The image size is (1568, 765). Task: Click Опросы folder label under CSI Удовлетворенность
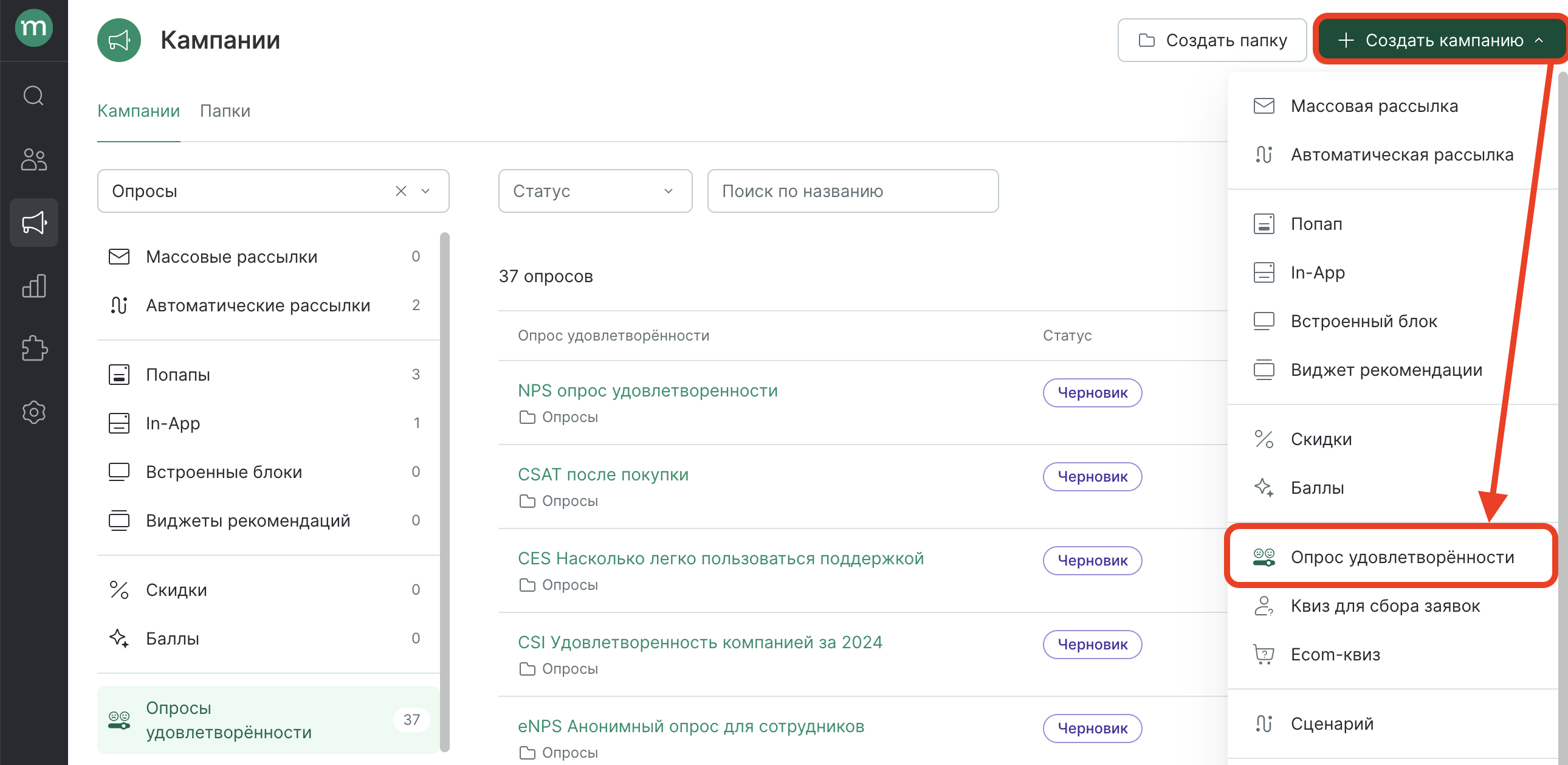pyautogui.click(x=569, y=669)
